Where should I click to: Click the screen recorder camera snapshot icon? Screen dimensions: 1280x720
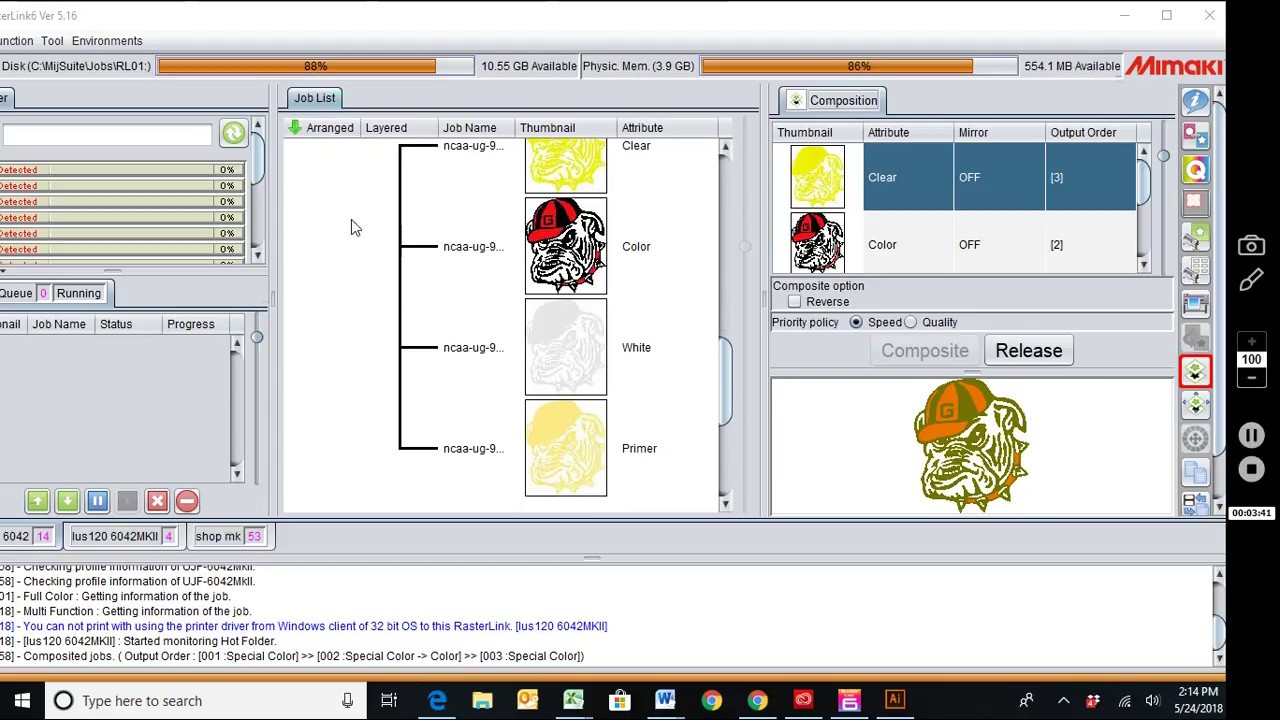(x=1251, y=246)
